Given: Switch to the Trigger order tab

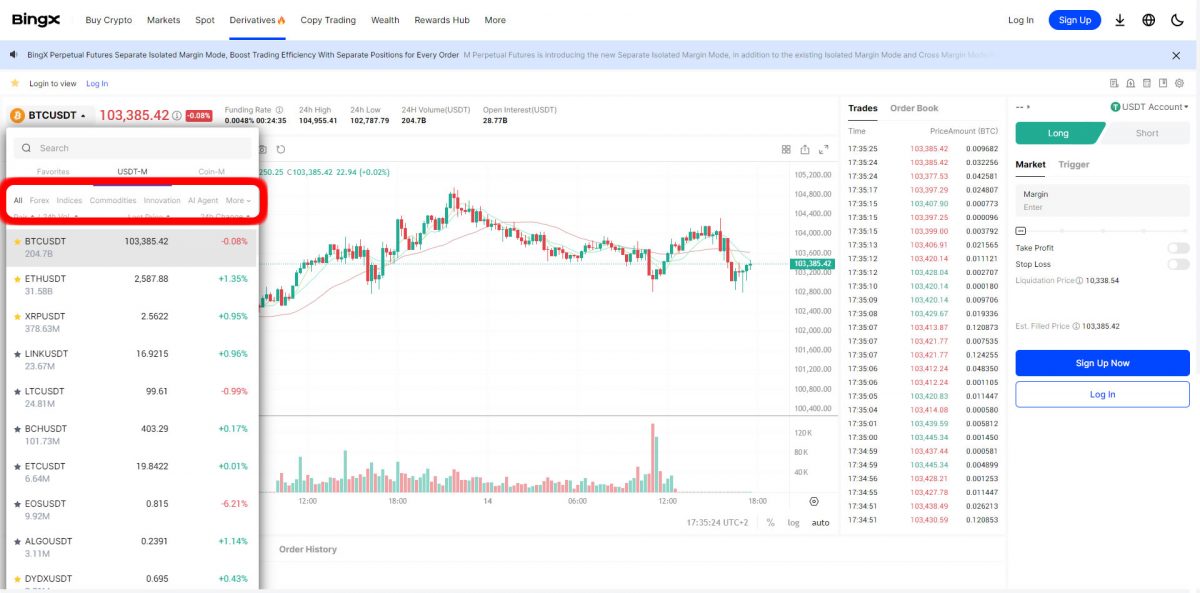Looking at the screenshot, I should point(1074,164).
